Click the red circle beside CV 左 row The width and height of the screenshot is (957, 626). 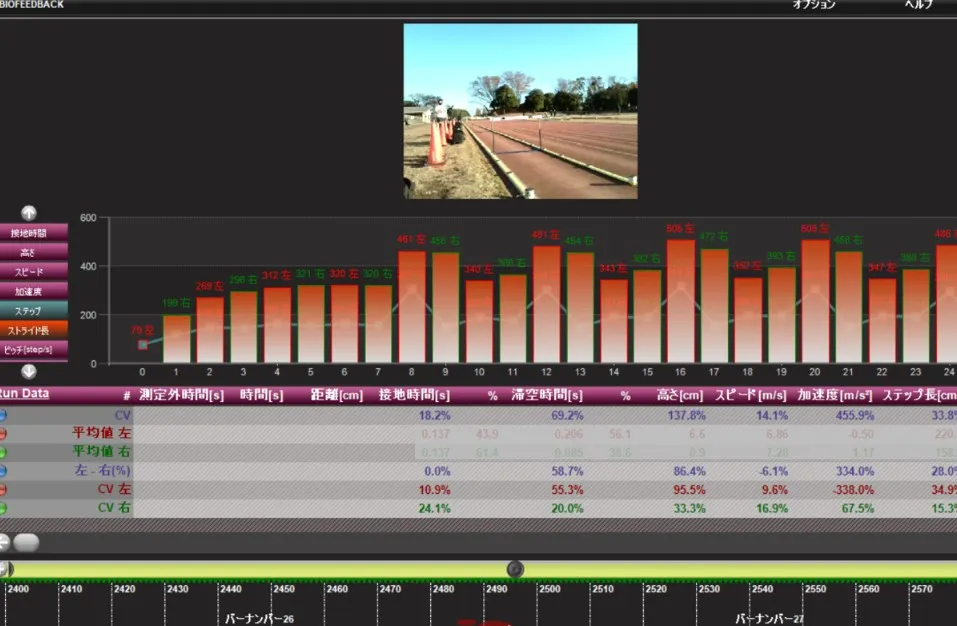point(3,489)
